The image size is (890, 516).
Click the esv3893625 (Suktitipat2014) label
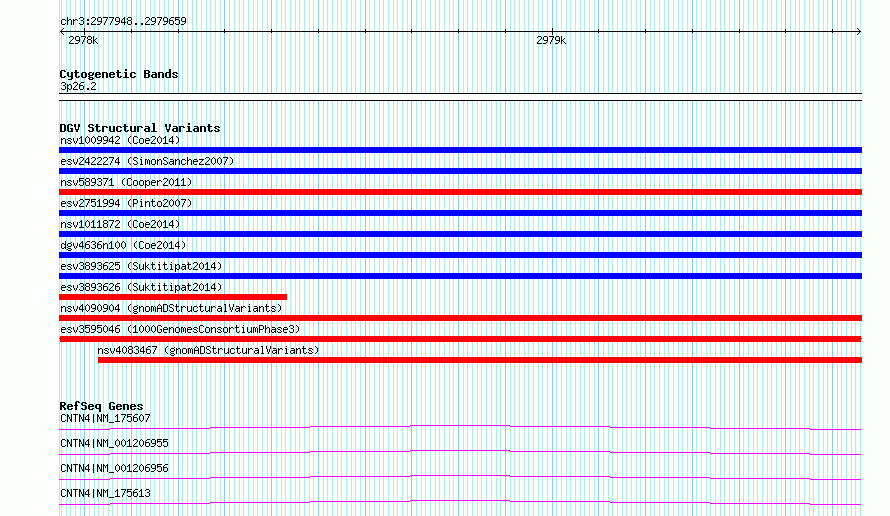tap(141, 266)
